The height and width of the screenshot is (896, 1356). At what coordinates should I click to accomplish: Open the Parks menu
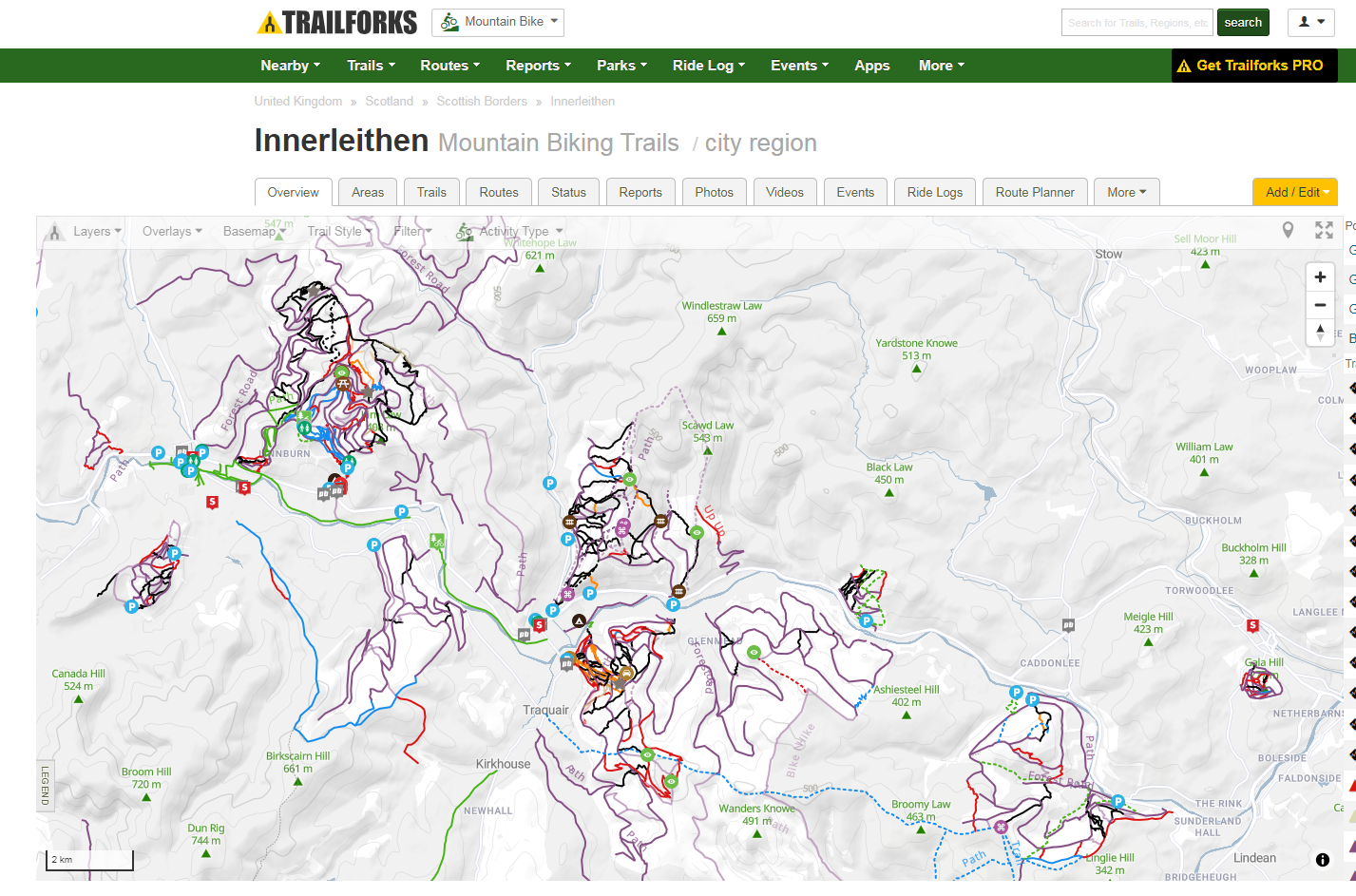click(x=621, y=66)
